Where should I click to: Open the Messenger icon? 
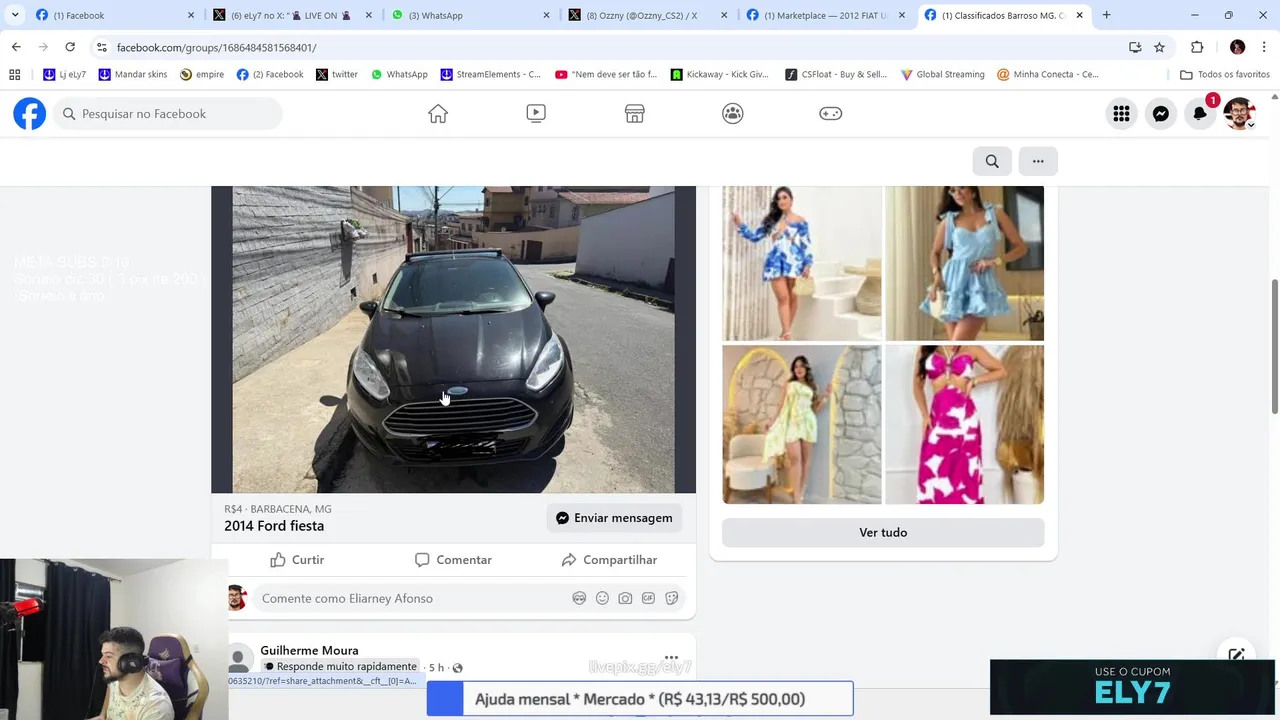point(1160,114)
